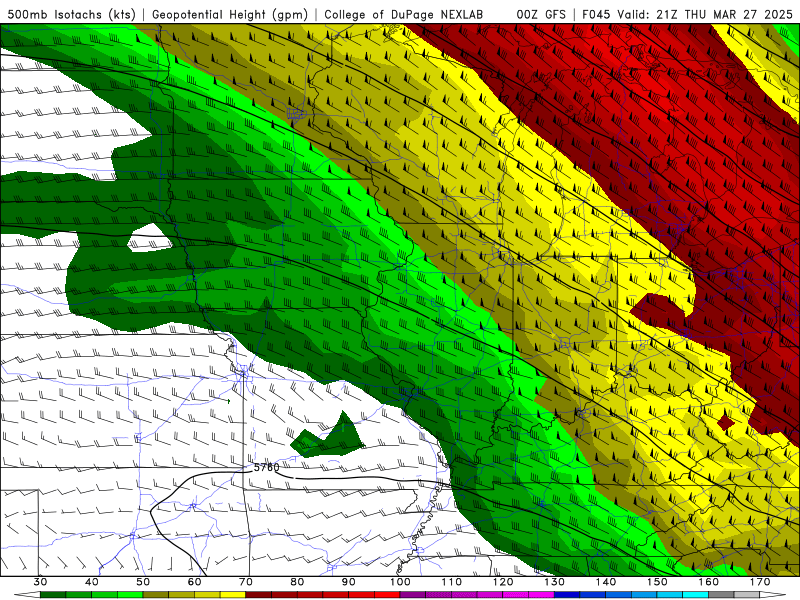Click the legend value 100
Image resolution: width=800 pixels, height=600 pixels.
401,582
